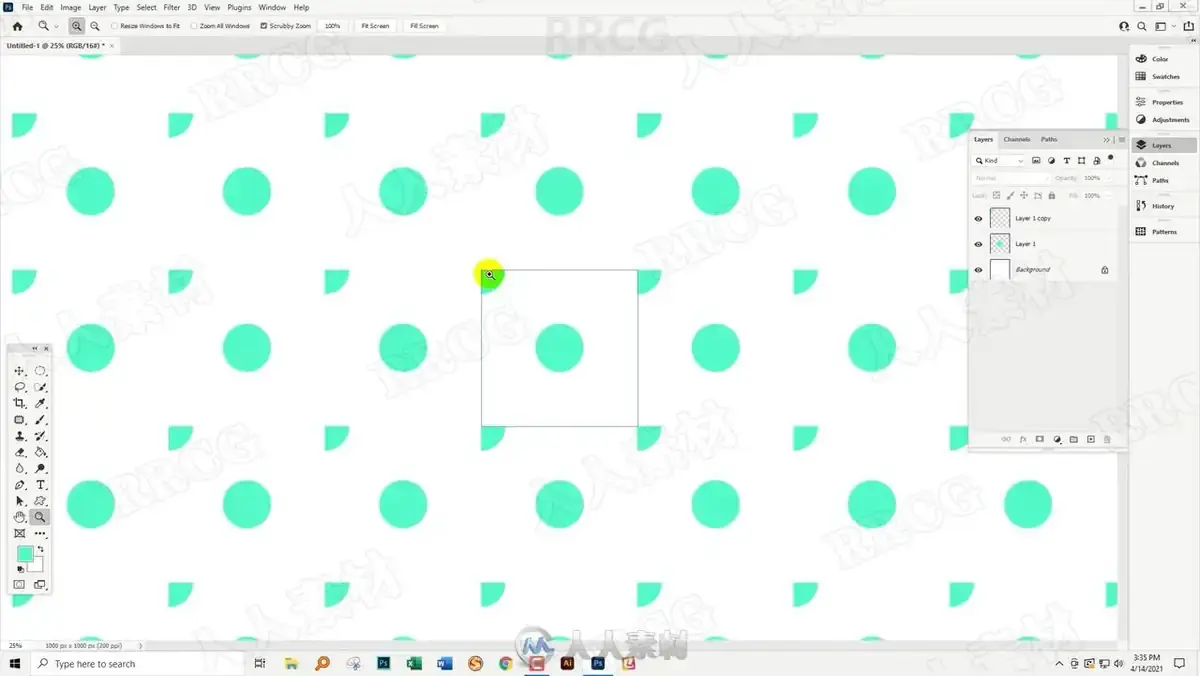Open the History panel
1200x676 pixels.
point(1163,206)
